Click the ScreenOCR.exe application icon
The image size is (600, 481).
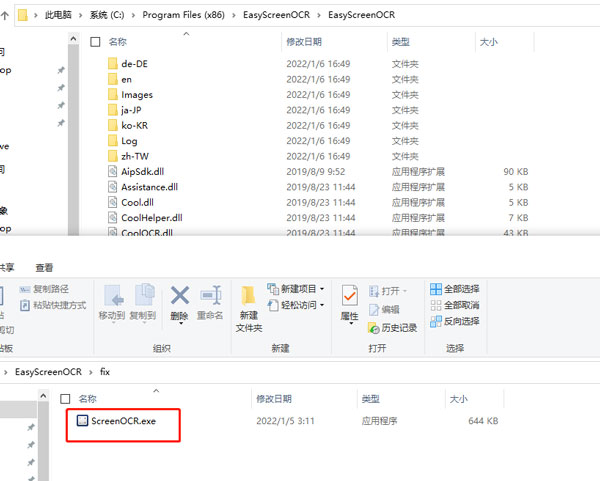[x=82, y=421]
